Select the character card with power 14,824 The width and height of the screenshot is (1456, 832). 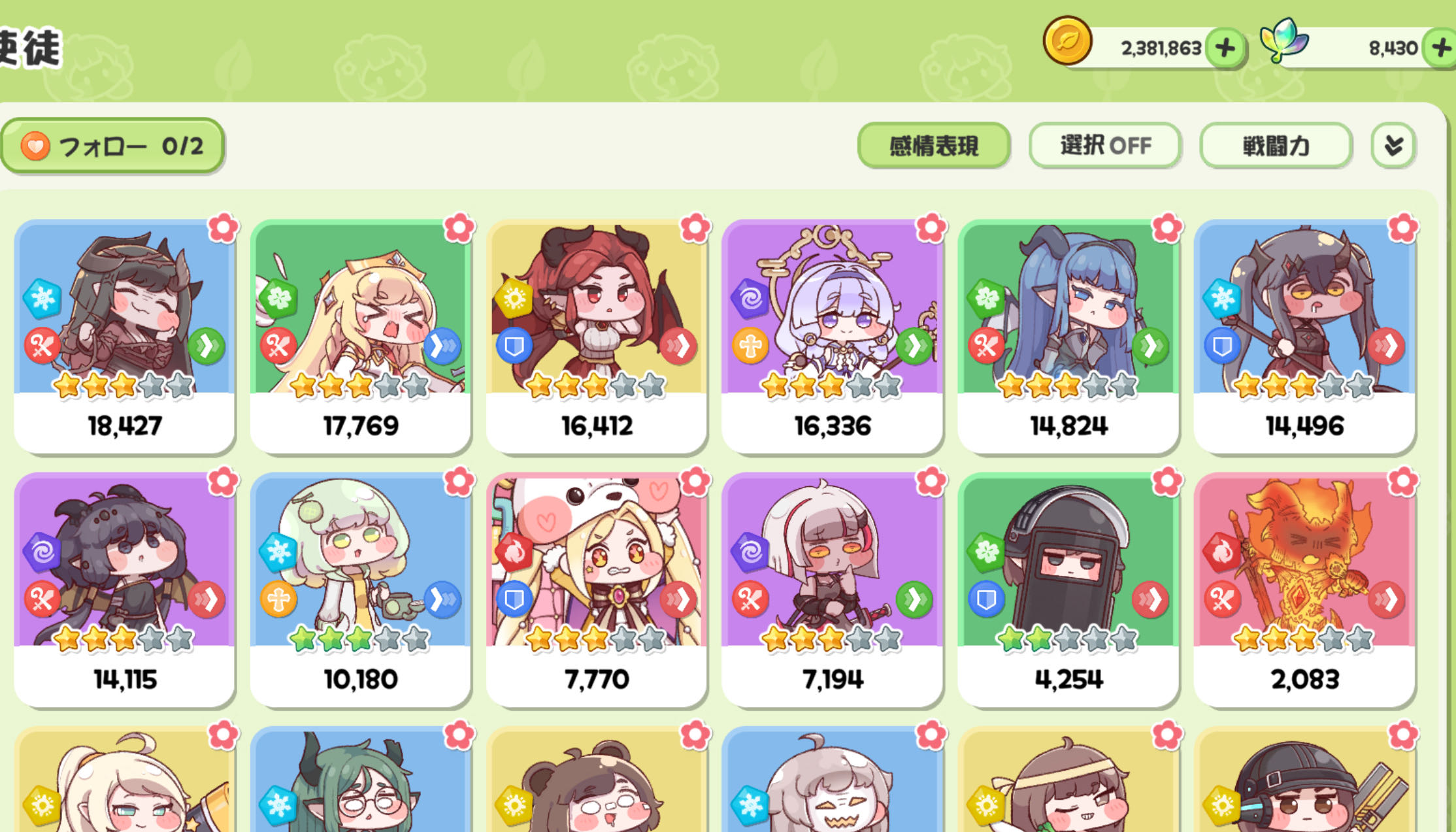click(1068, 337)
